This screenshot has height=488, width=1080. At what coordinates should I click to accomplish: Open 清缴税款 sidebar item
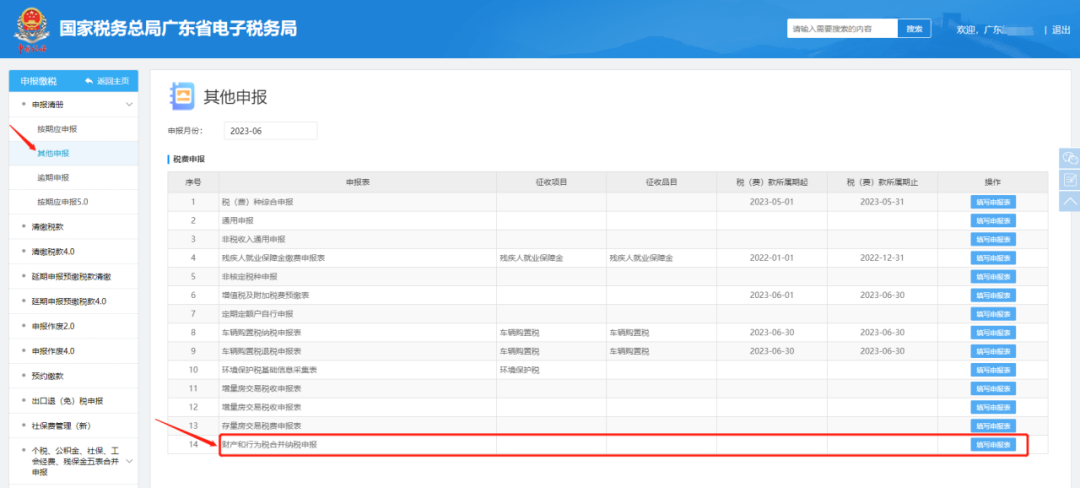(x=48, y=226)
